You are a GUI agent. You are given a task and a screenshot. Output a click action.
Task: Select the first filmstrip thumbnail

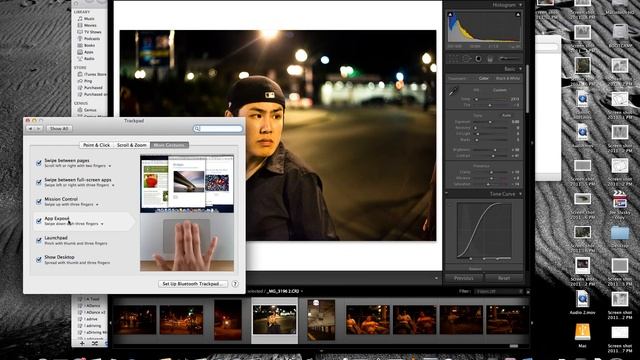tap(135, 320)
